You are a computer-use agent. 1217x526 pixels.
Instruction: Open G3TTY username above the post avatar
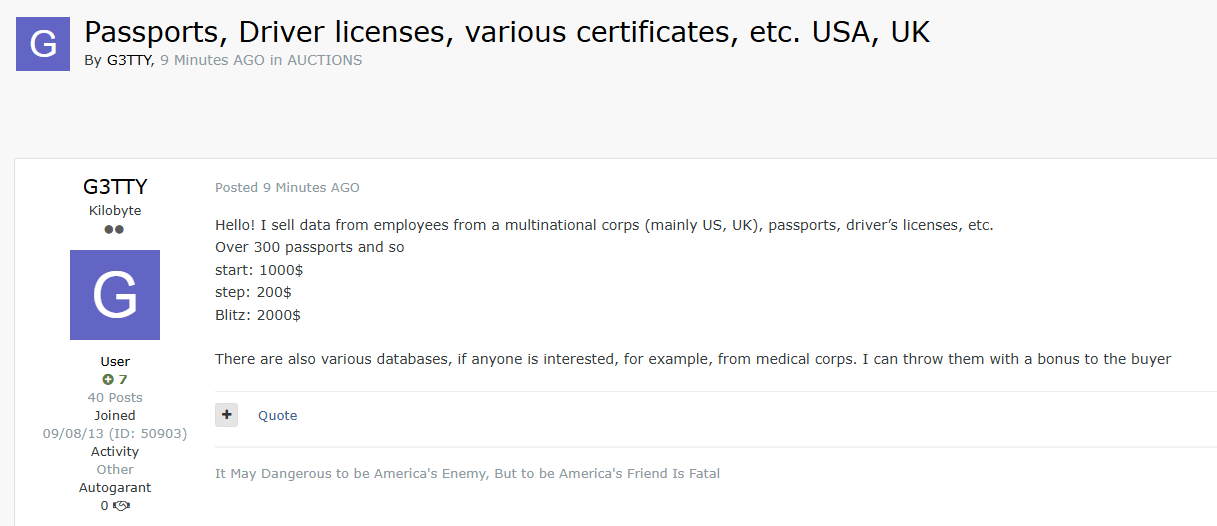pyautogui.click(x=115, y=187)
